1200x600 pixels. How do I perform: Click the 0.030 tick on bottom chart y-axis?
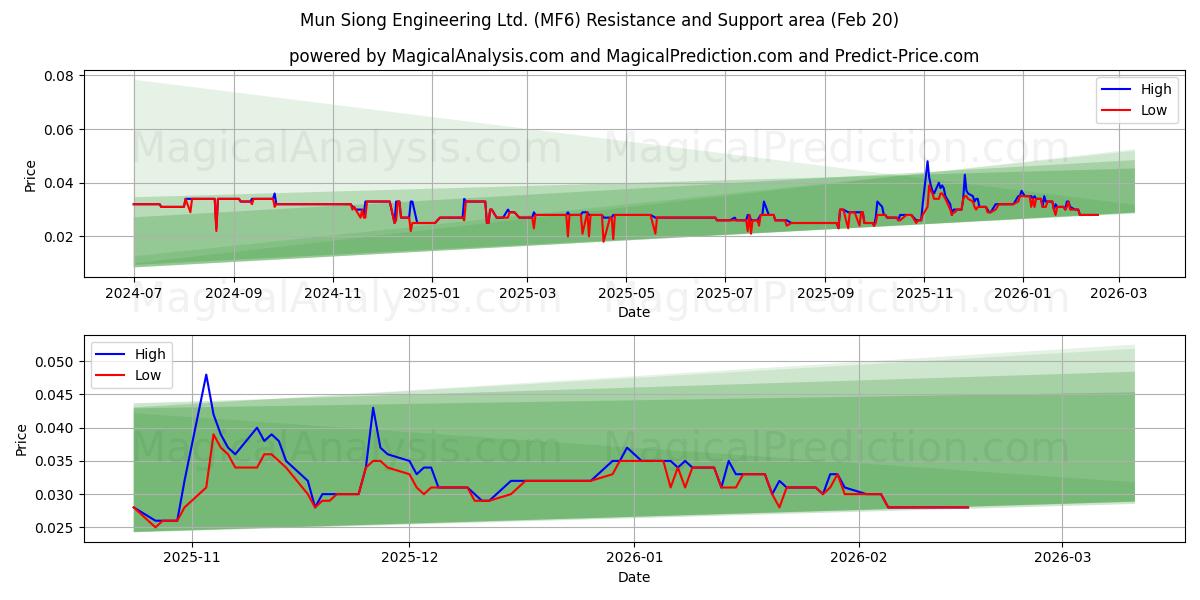point(55,495)
